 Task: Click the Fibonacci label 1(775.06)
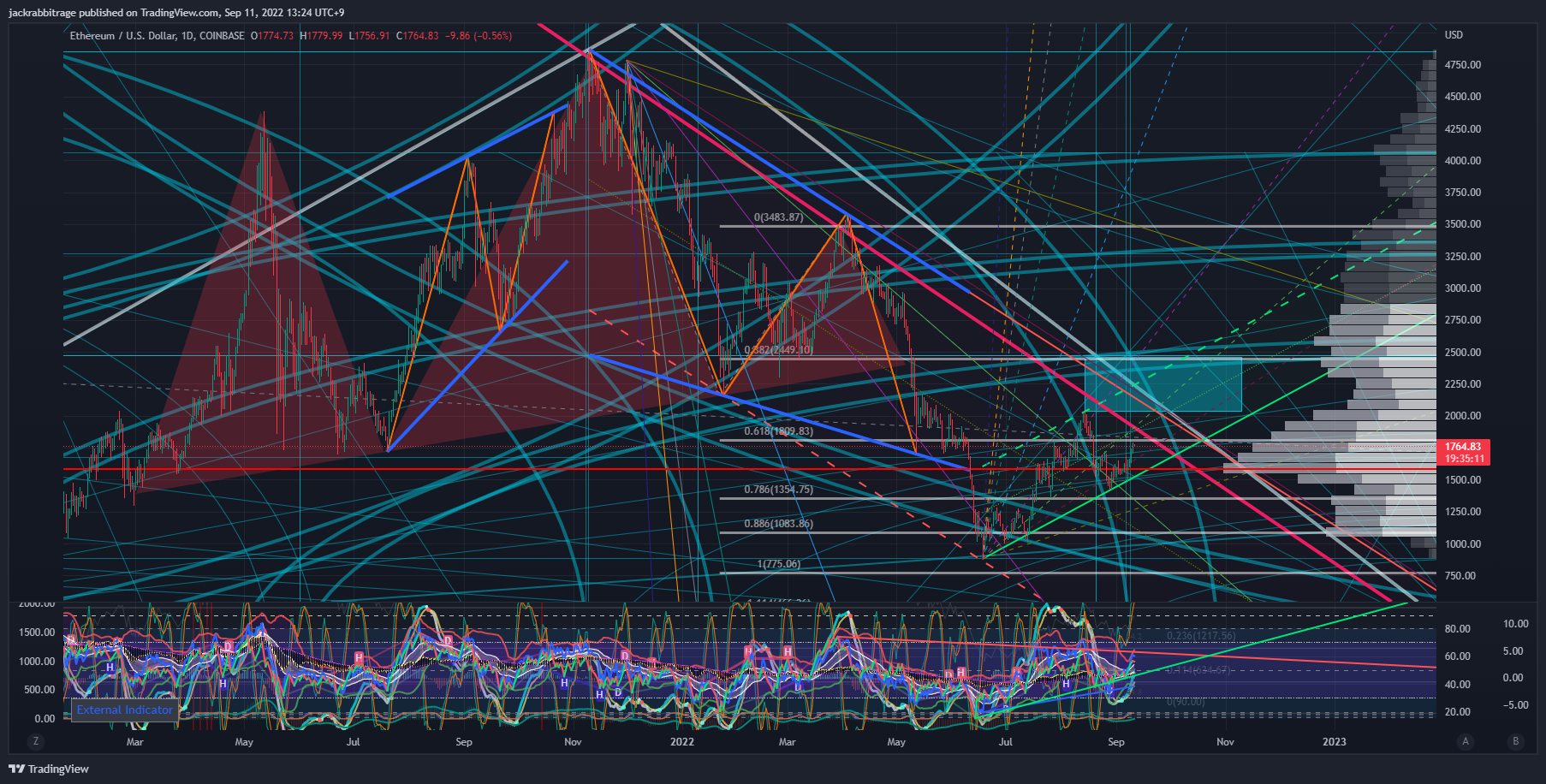click(779, 564)
